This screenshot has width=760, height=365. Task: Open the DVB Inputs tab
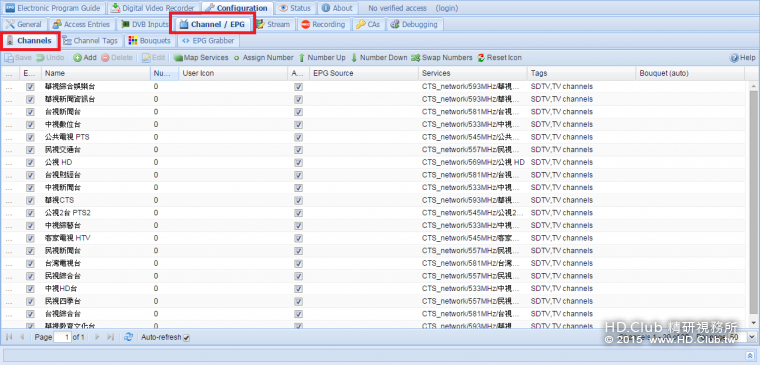(144, 24)
